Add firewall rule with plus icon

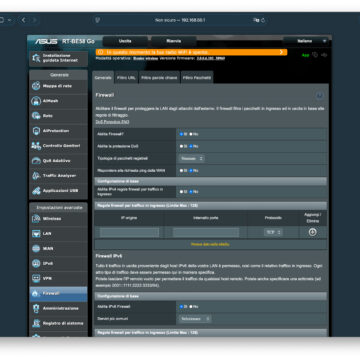coord(312,232)
